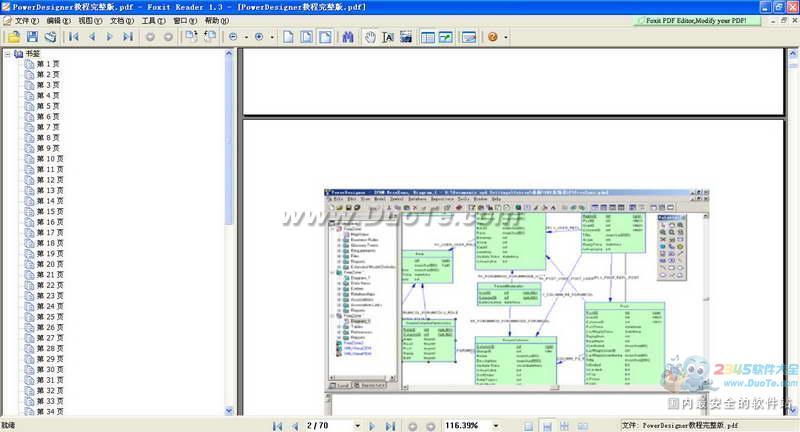This screenshot has height=432, width=800.
Task: Go to last page in status bar
Action: tap(390, 426)
